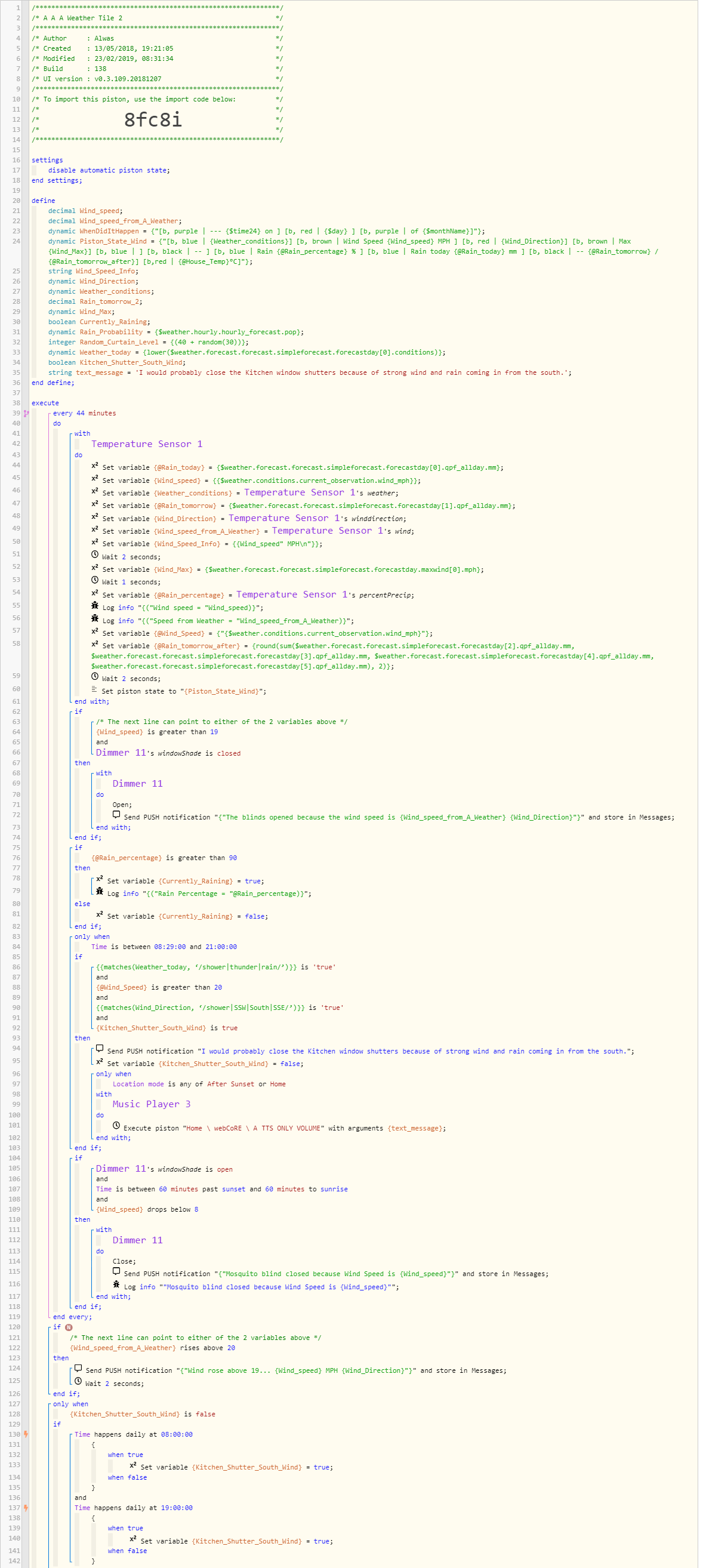Select the import code 8fc8i

[x=153, y=119]
